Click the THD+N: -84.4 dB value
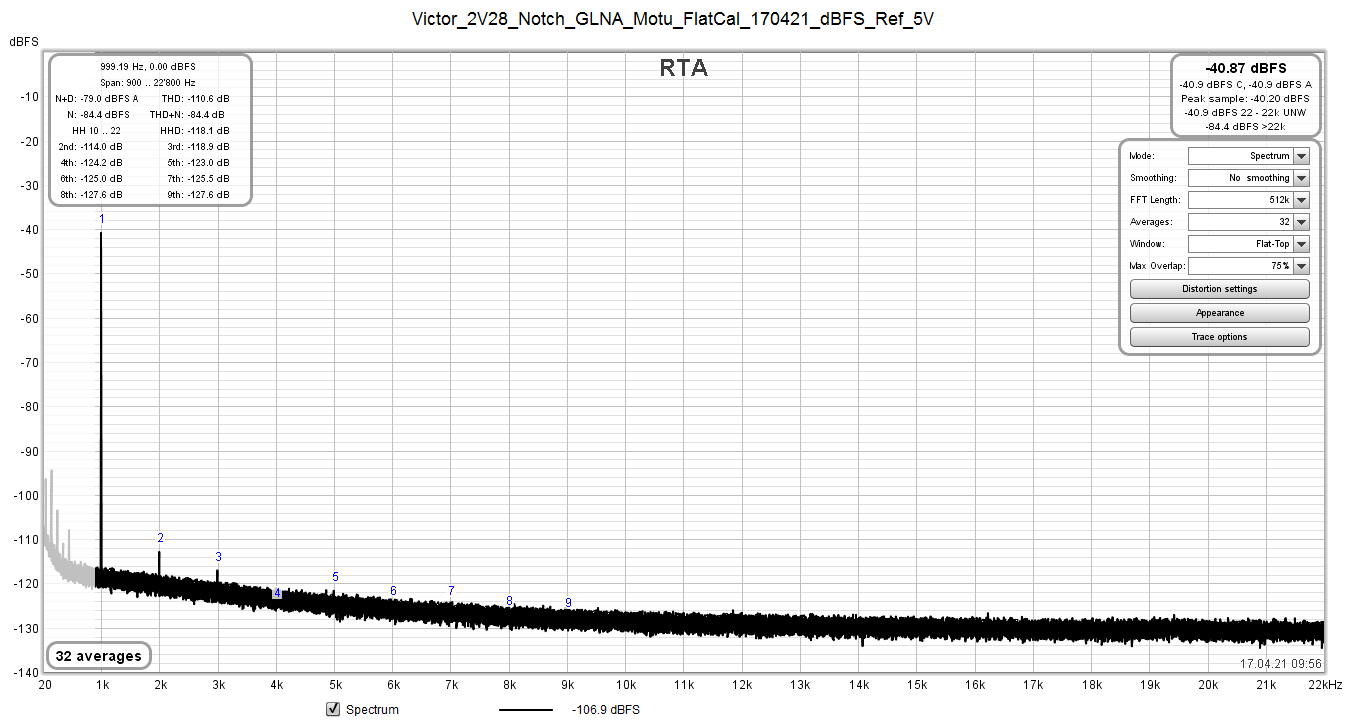Screen dimensions: 1346x724 pos(189,115)
